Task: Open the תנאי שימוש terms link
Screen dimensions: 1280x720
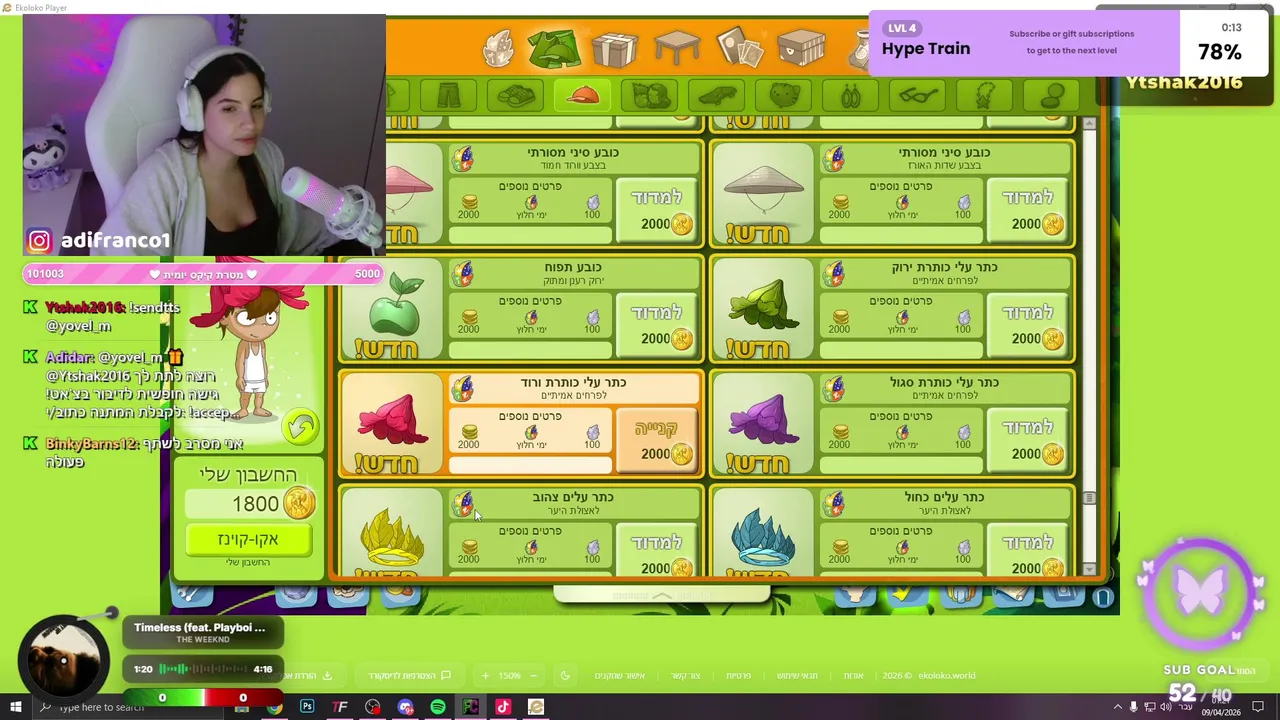Action: coord(797,676)
